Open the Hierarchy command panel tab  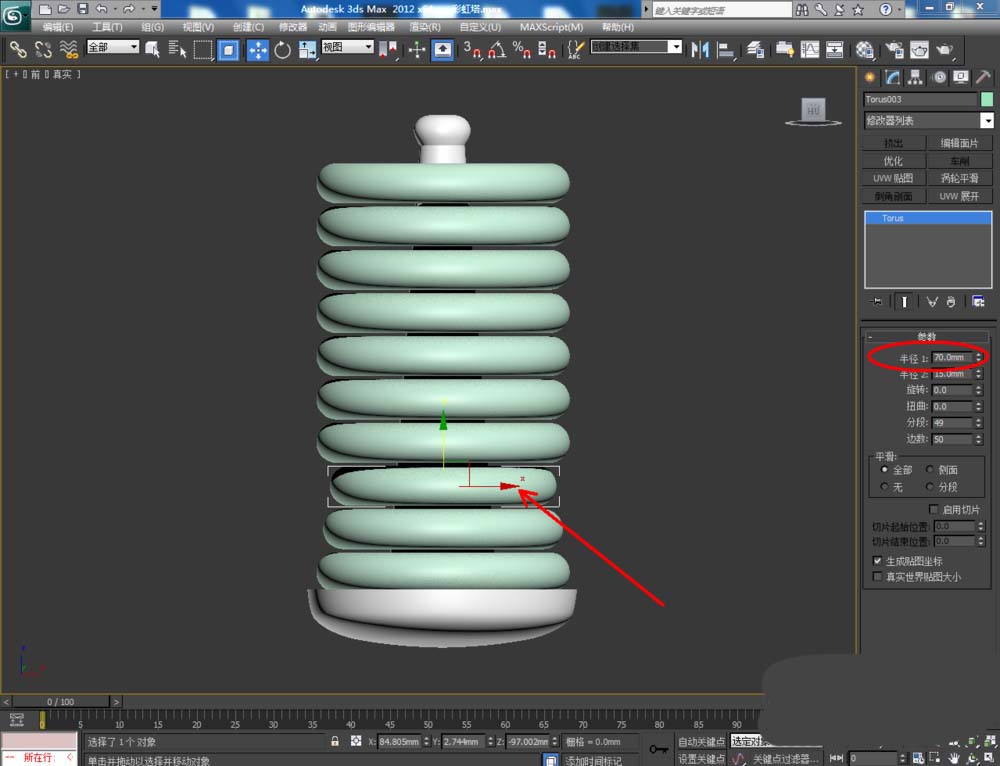tap(917, 78)
